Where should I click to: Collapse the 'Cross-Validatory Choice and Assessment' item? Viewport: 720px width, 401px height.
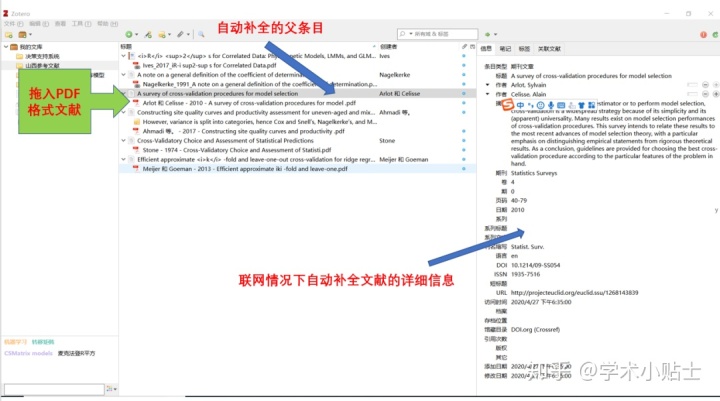[x=124, y=141]
